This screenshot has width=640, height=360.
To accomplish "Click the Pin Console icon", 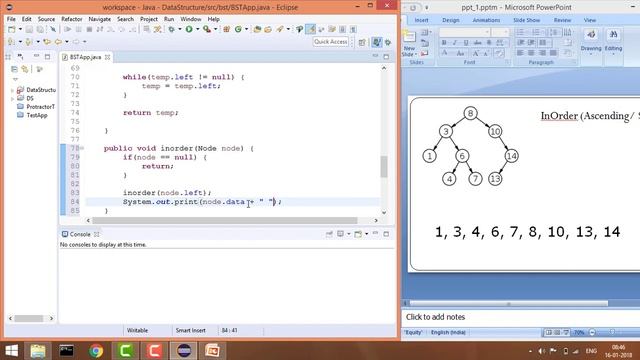I will point(329,234).
